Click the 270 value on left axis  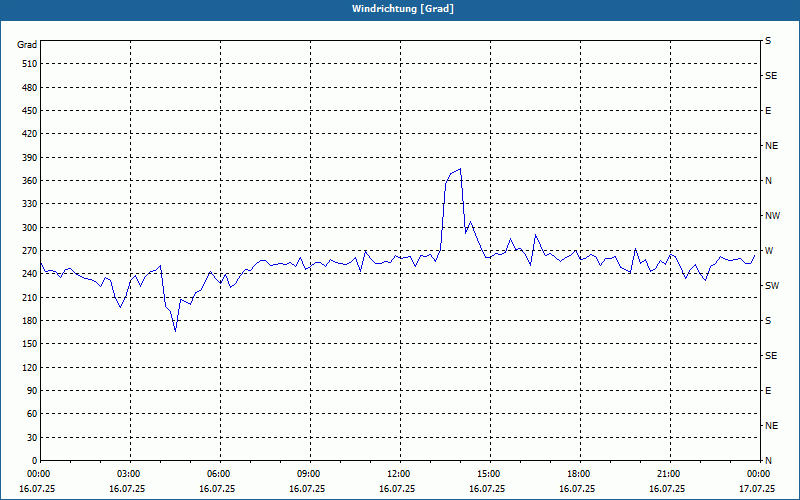(x=28, y=251)
